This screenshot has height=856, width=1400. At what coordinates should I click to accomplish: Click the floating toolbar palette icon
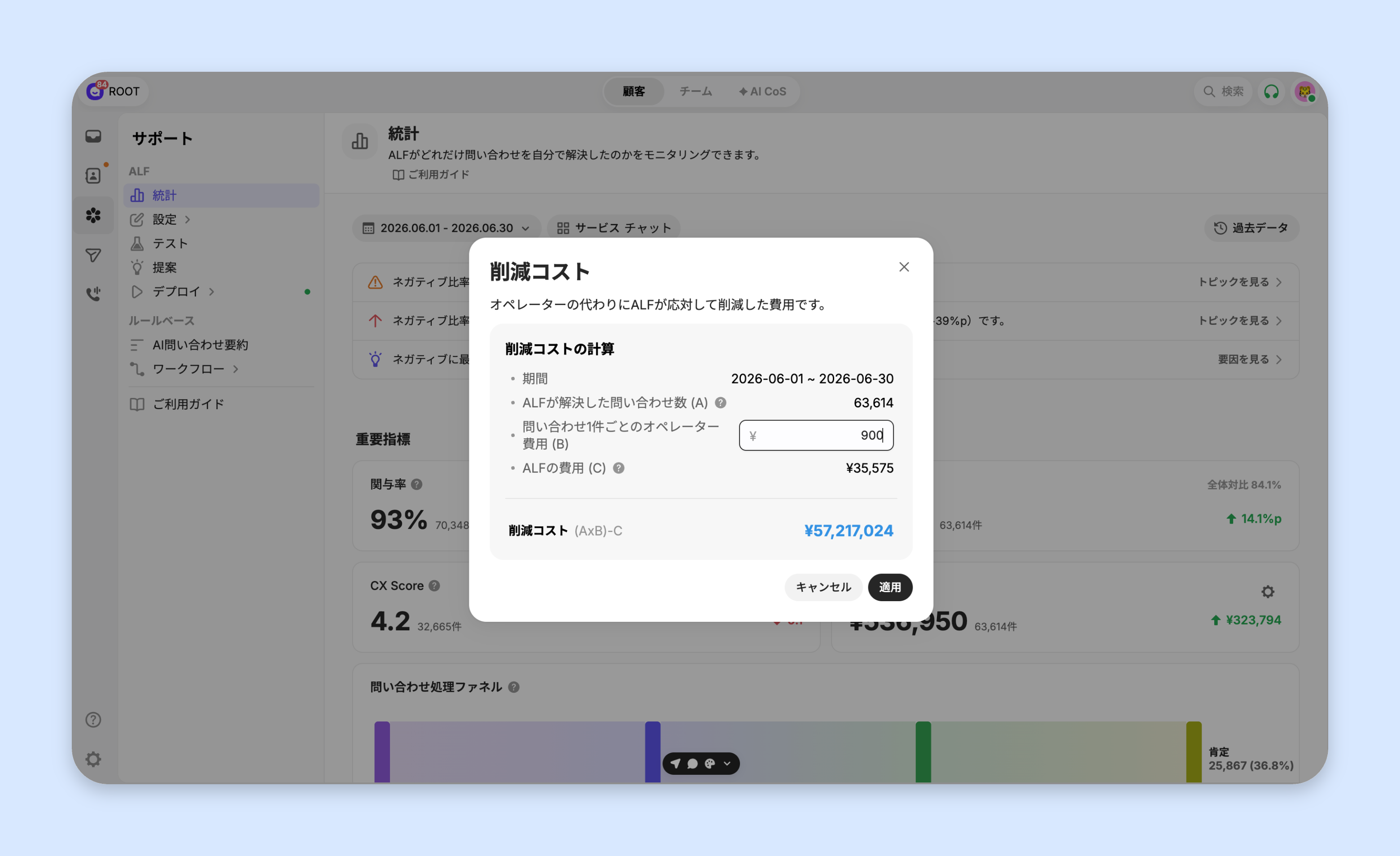710,764
